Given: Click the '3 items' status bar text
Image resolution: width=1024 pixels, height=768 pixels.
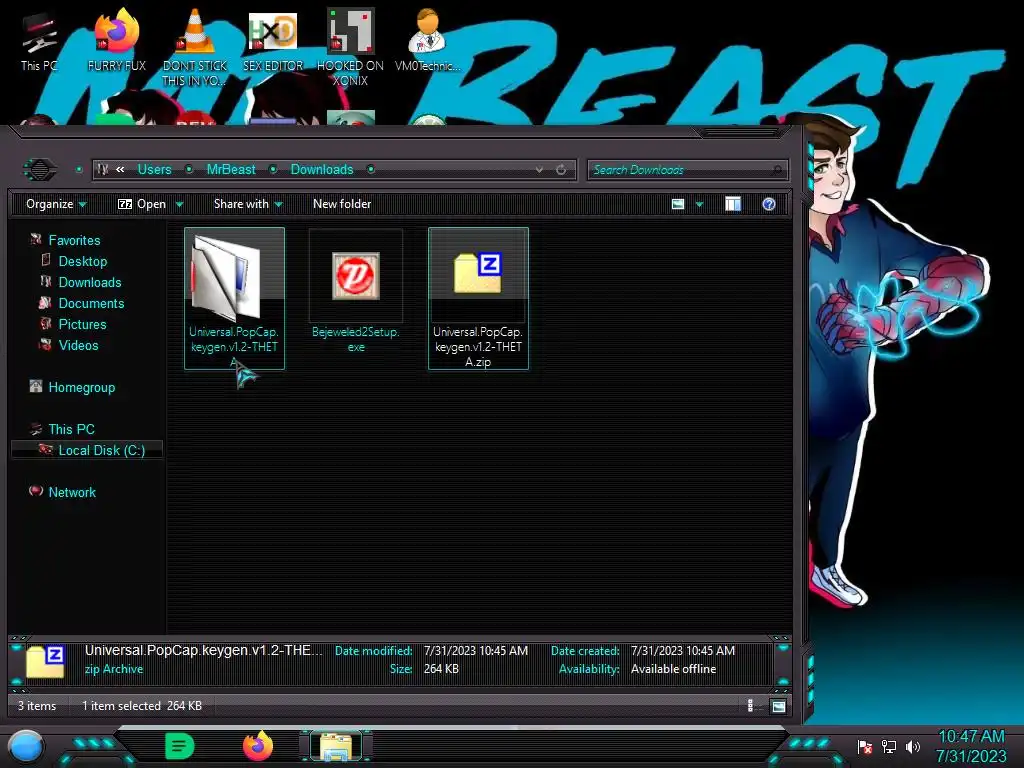Looking at the screenshot, I should 37,706.
